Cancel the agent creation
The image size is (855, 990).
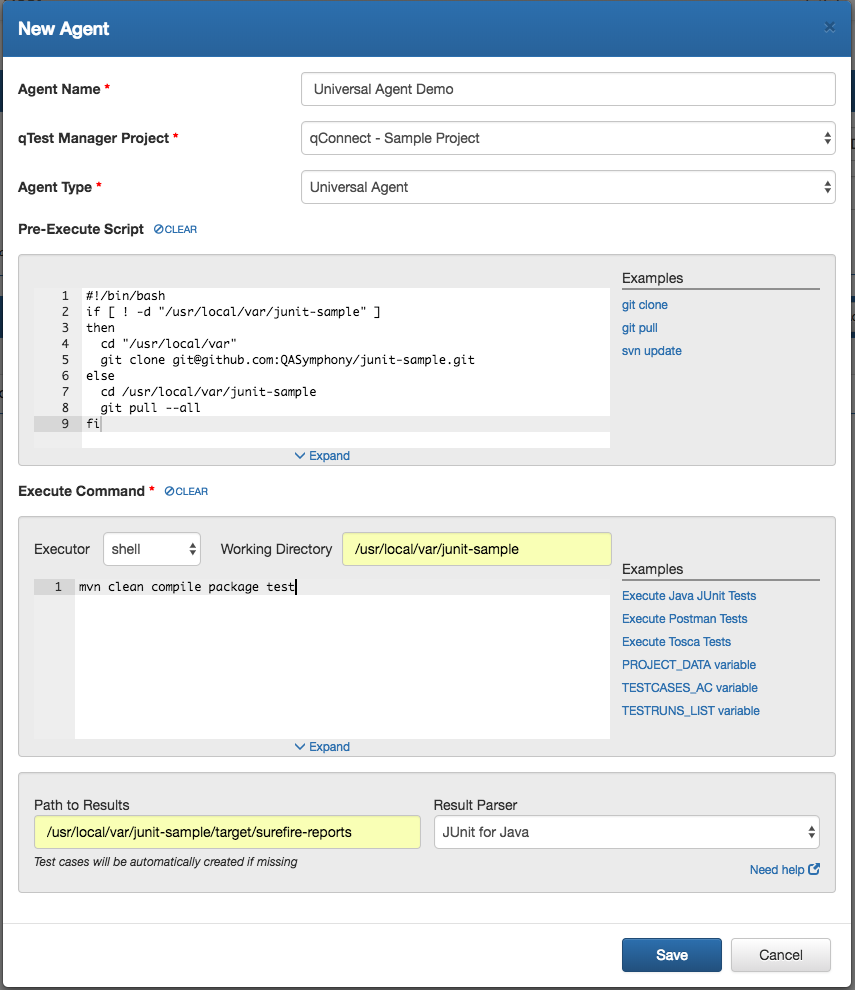pos(780,955)
